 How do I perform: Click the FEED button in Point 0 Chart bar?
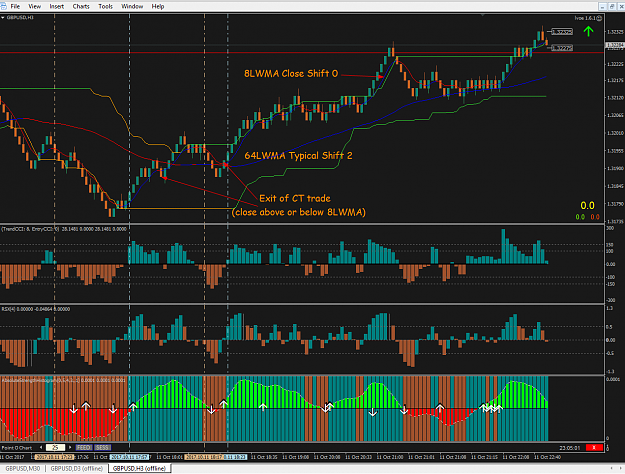click(x=84, y=448)
